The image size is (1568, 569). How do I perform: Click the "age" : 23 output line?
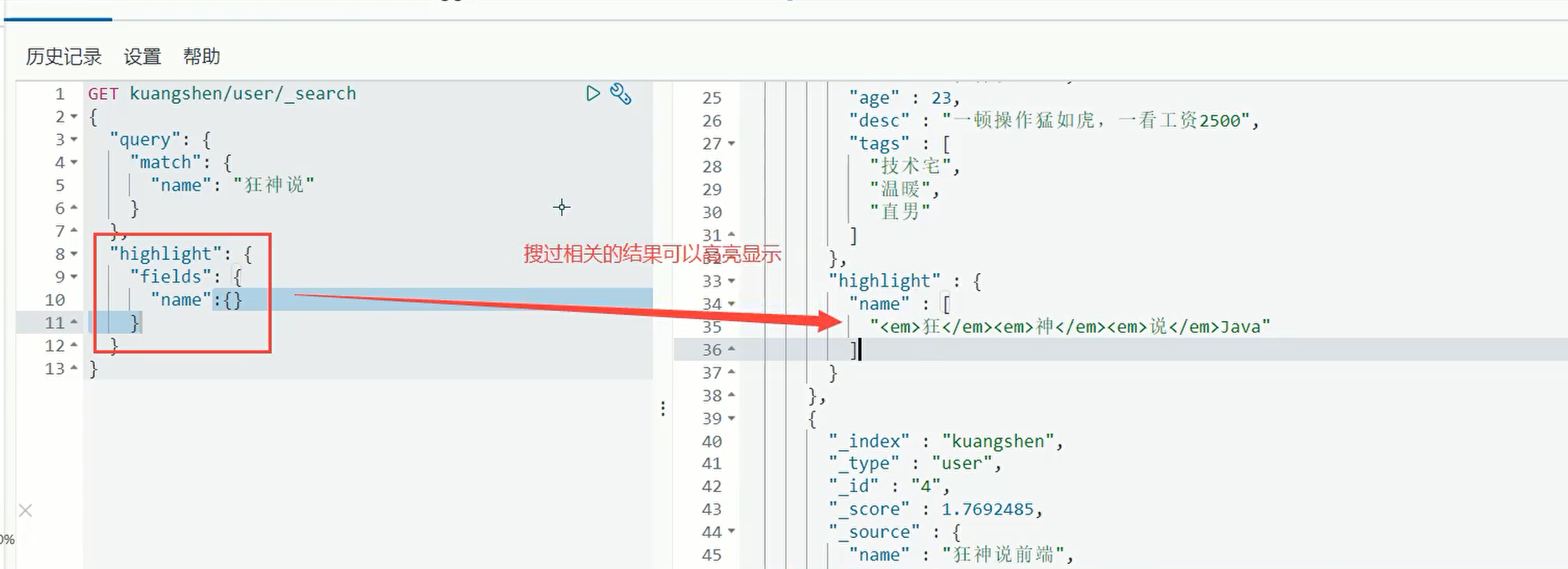pos(905,98)
